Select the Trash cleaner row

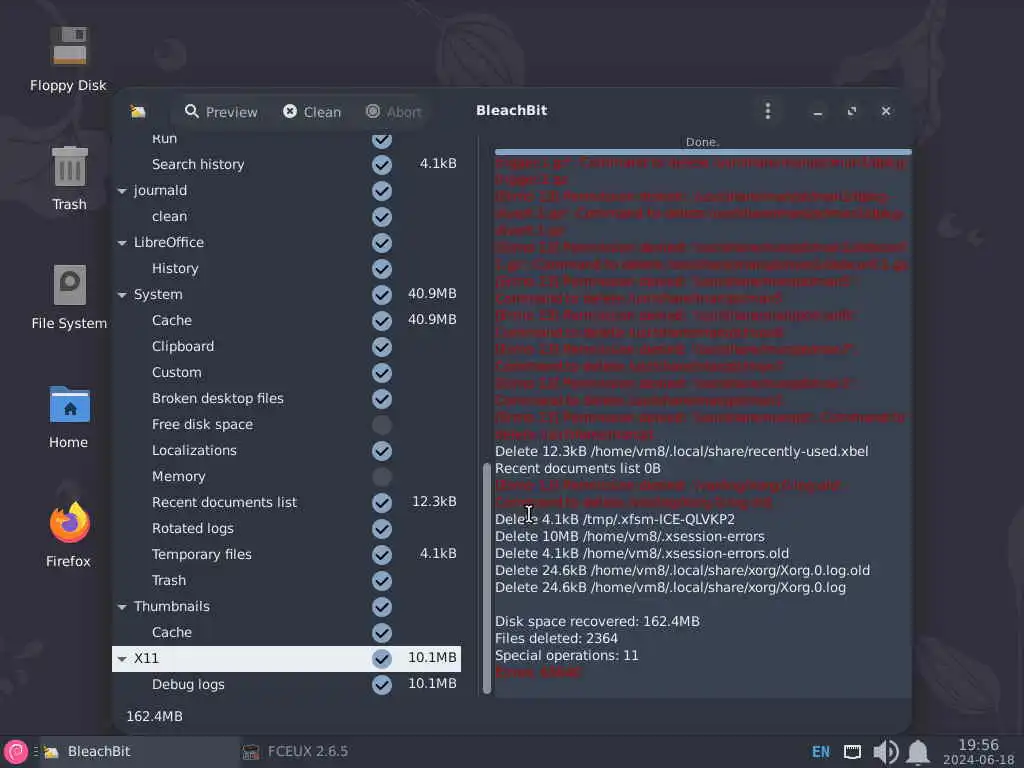click(286, 581)
